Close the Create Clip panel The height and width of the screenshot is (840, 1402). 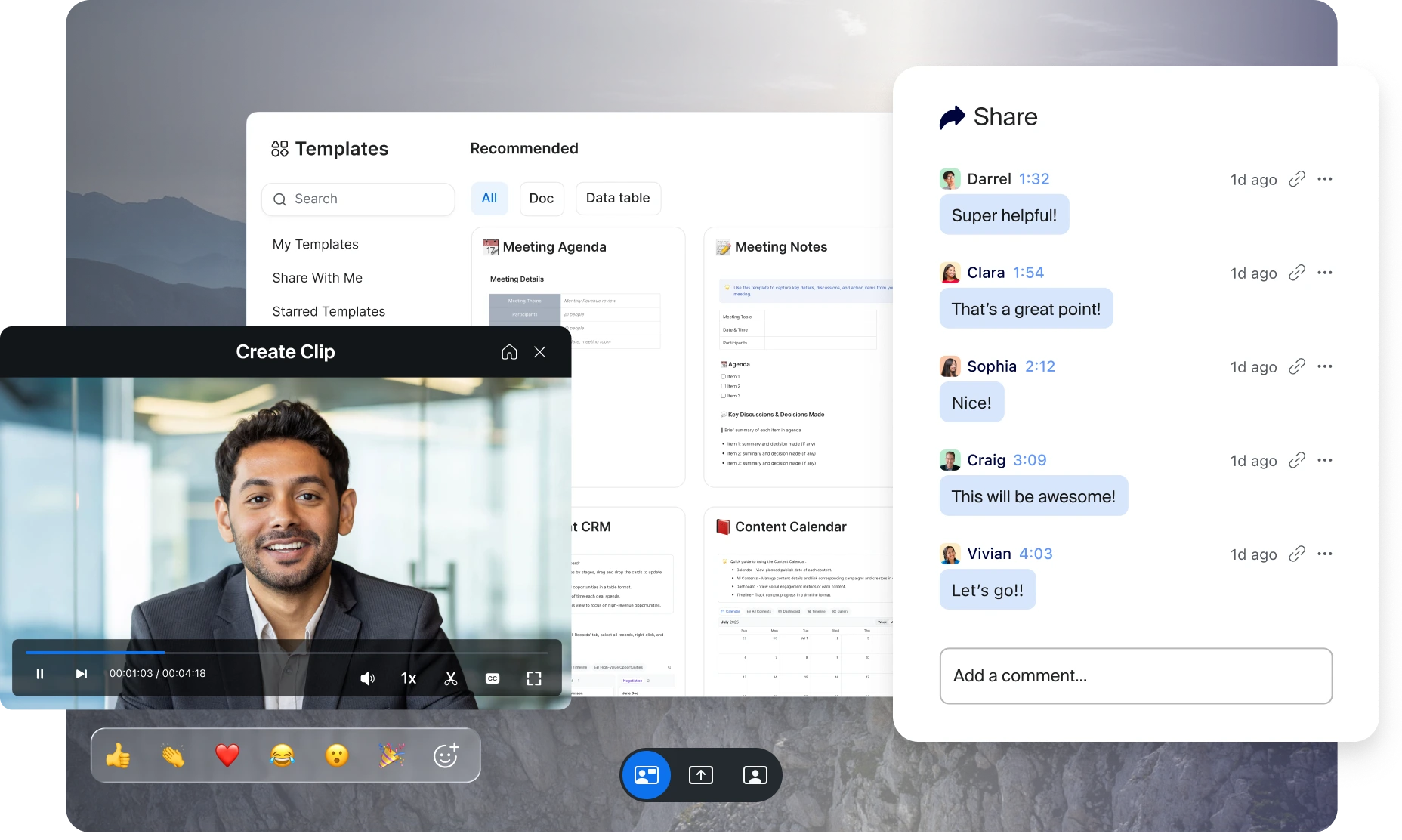pos(539,352)
